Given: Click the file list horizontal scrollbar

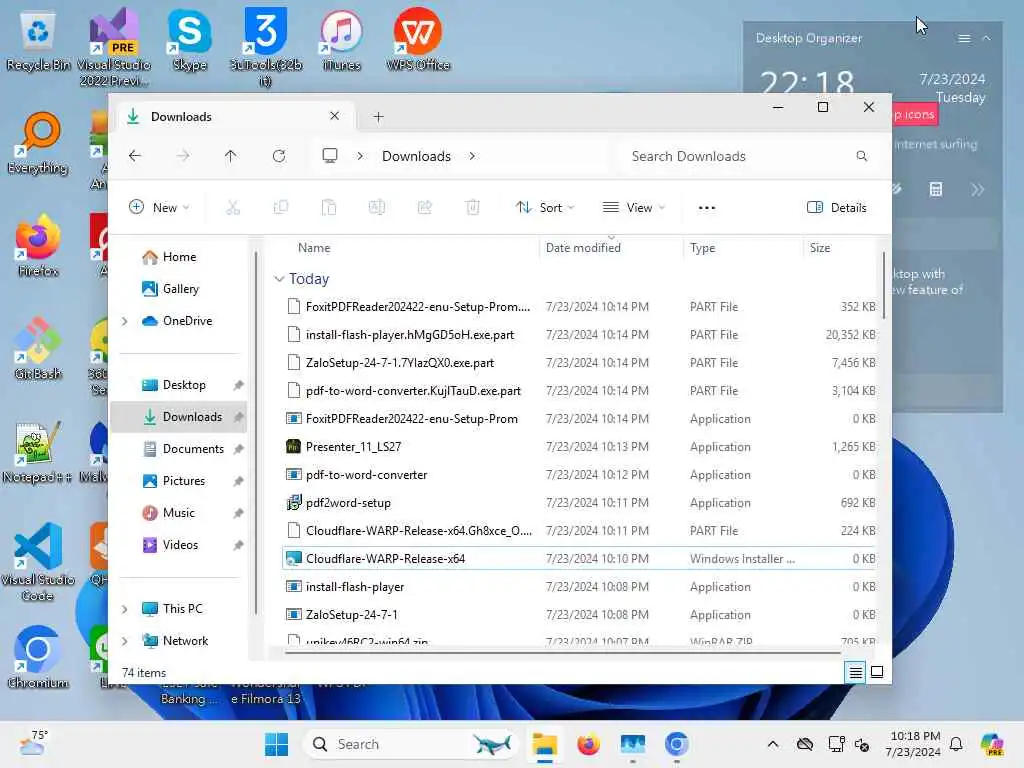Looking at the screenshot, I should coord(563,652).
